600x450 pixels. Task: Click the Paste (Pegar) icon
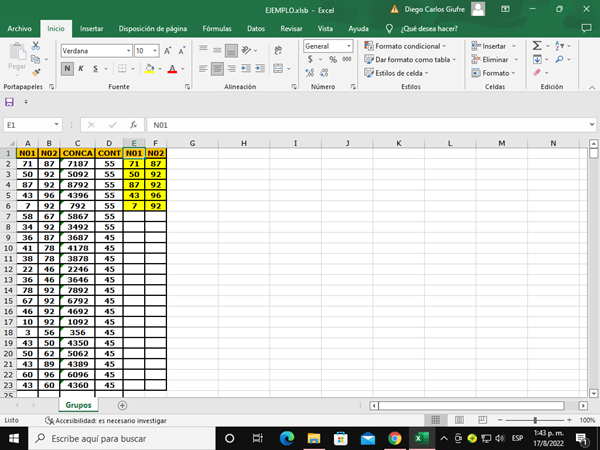click(x=17, y=55)
